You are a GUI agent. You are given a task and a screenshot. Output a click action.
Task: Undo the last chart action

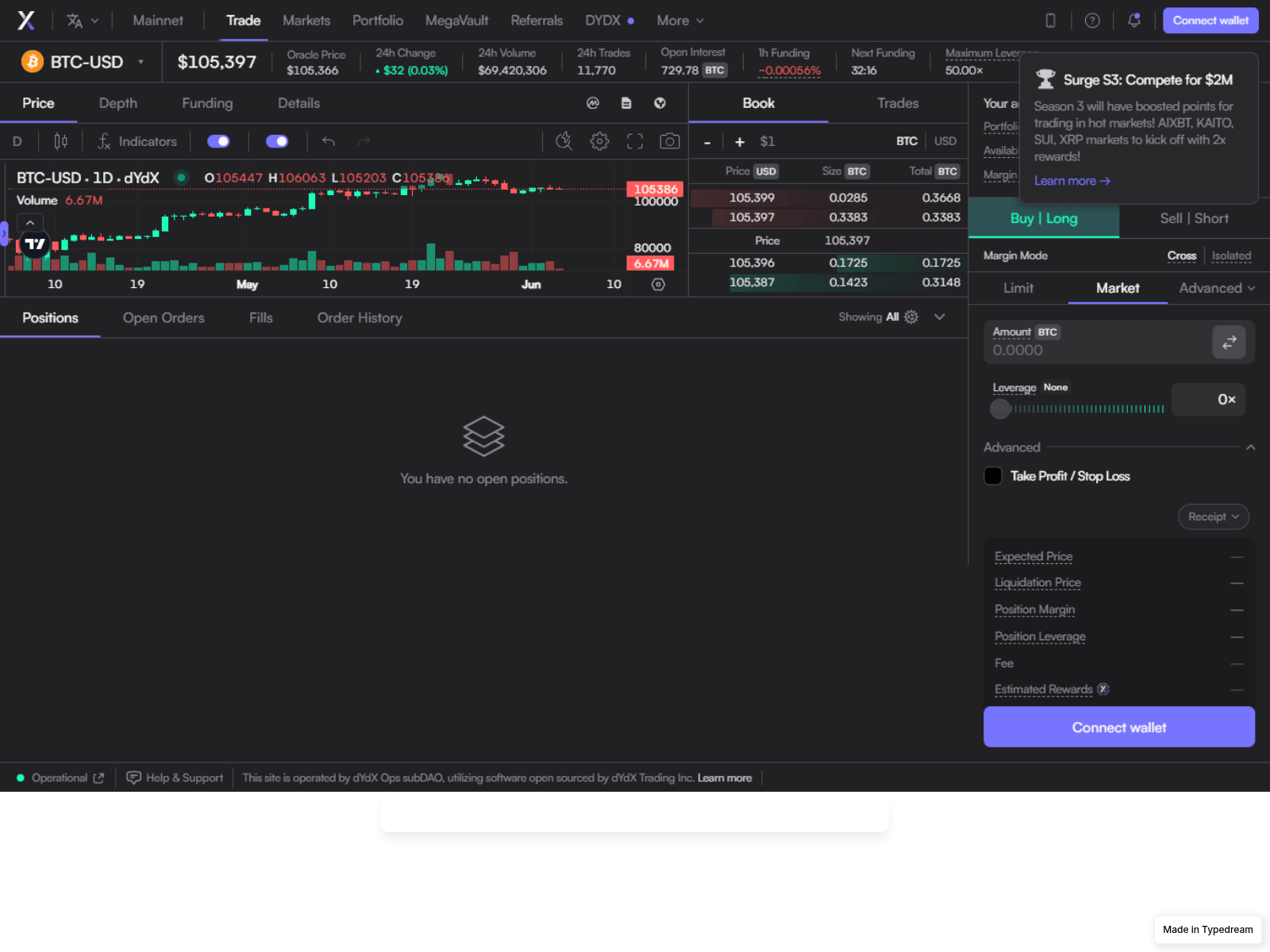pyautogui.click(x=329, y=141)
